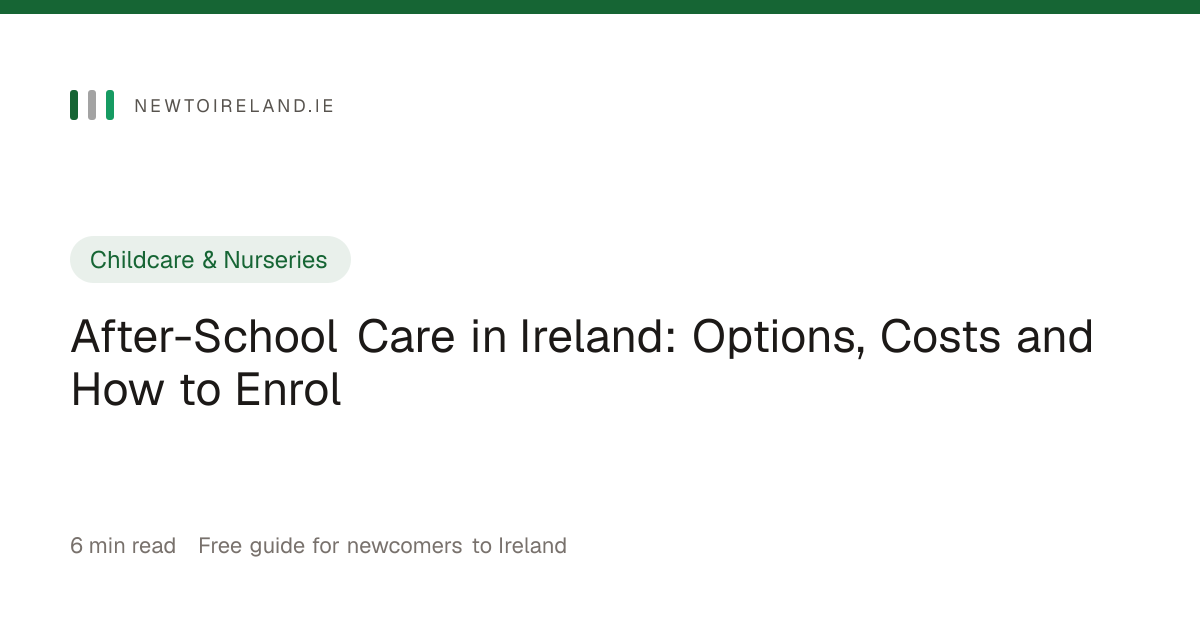Viewport: 1200px width, 630px height.
Task: Click the word newcomers in the footer text
Action: (x=404, y=546)
